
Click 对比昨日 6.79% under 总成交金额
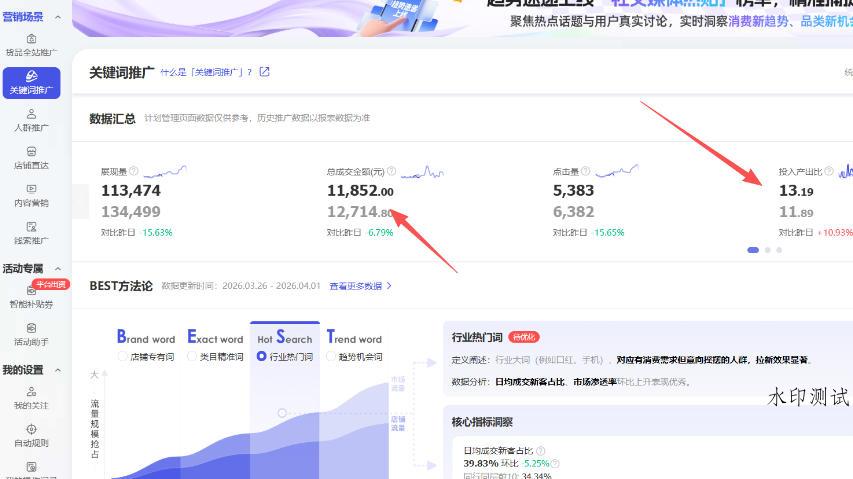360,233
